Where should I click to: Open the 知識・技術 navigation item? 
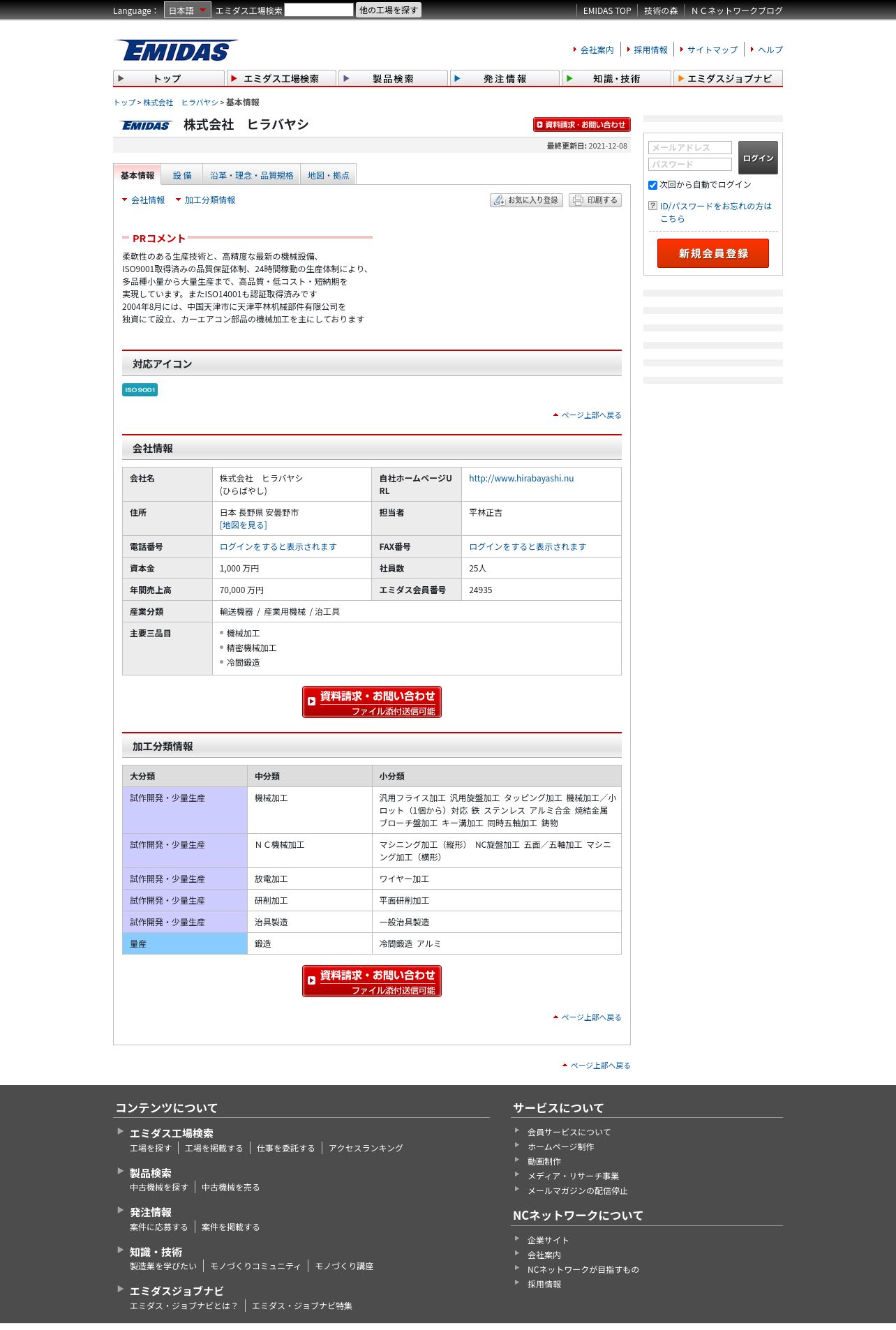(616, 78)
